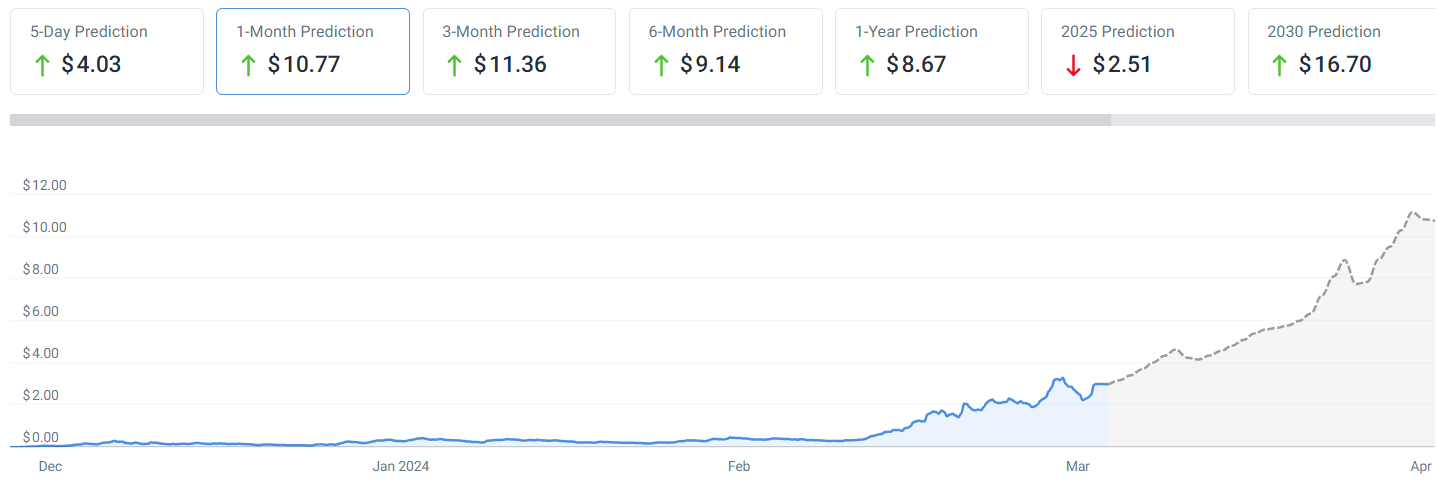The height and width of the screenshot is (482, 1437).
Task: Choose the 1-Year Prediction tab title
Action: click(918, 32)
